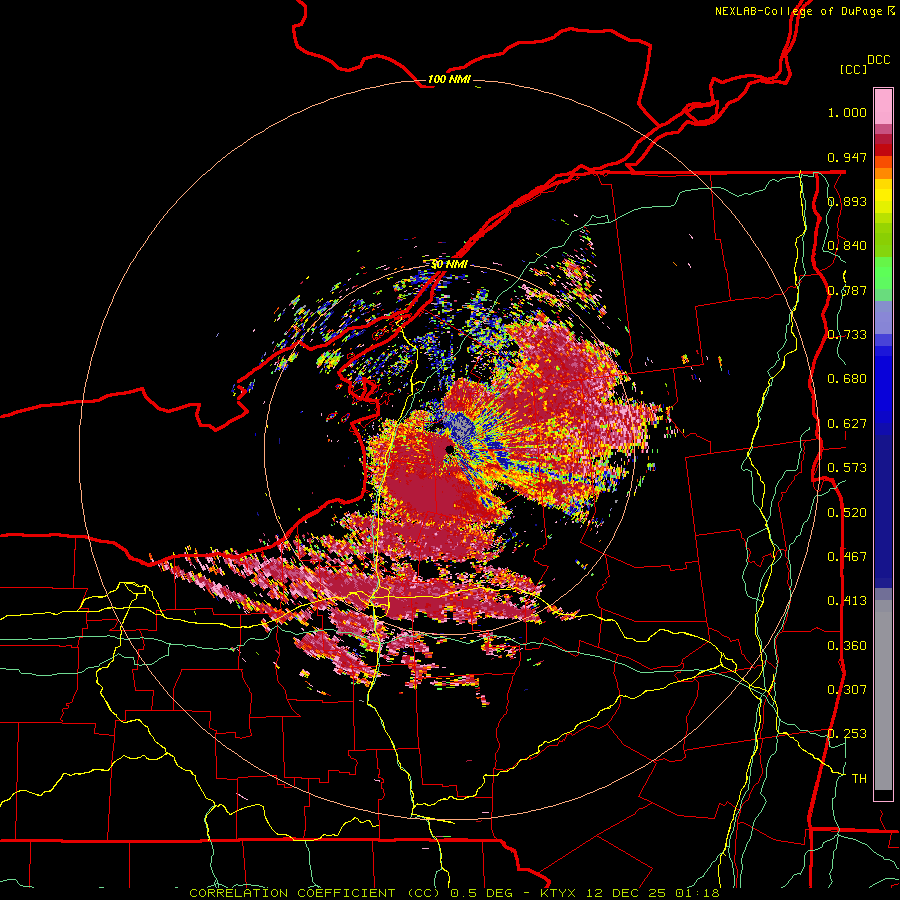Pick the 0.573 scale value
This screenshot has height=900, width=900.
pyautogui.click(x=847, y=468)
